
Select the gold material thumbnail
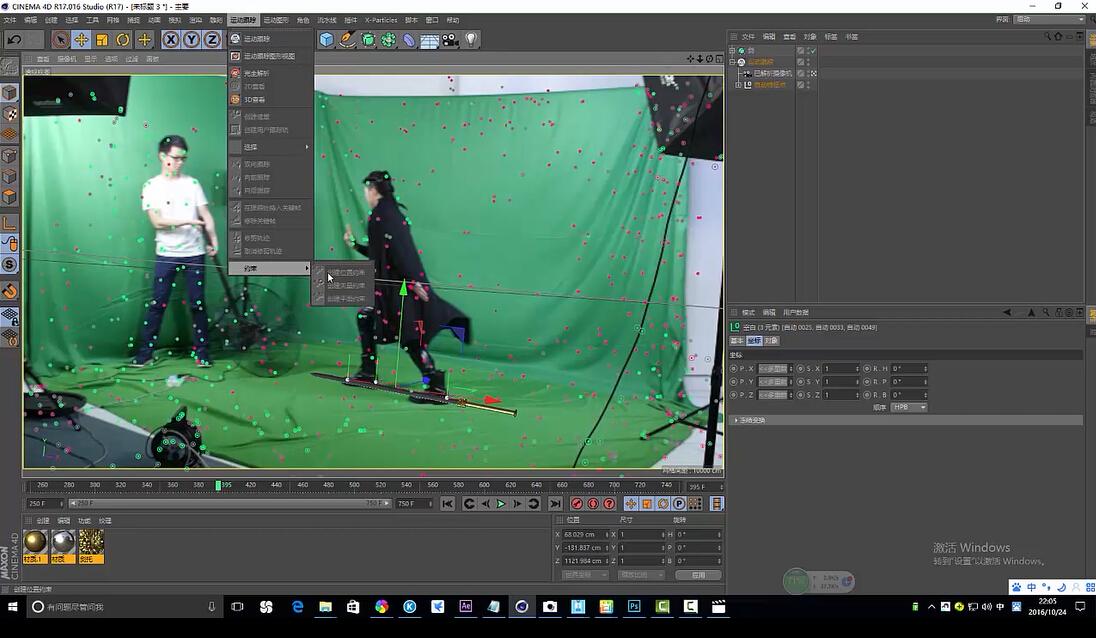coord(35,546)
